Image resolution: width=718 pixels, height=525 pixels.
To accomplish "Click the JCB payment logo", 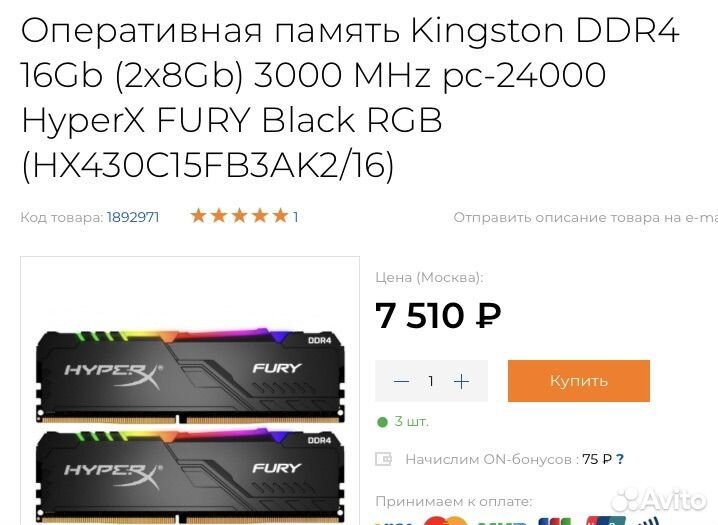I will 555,521.
